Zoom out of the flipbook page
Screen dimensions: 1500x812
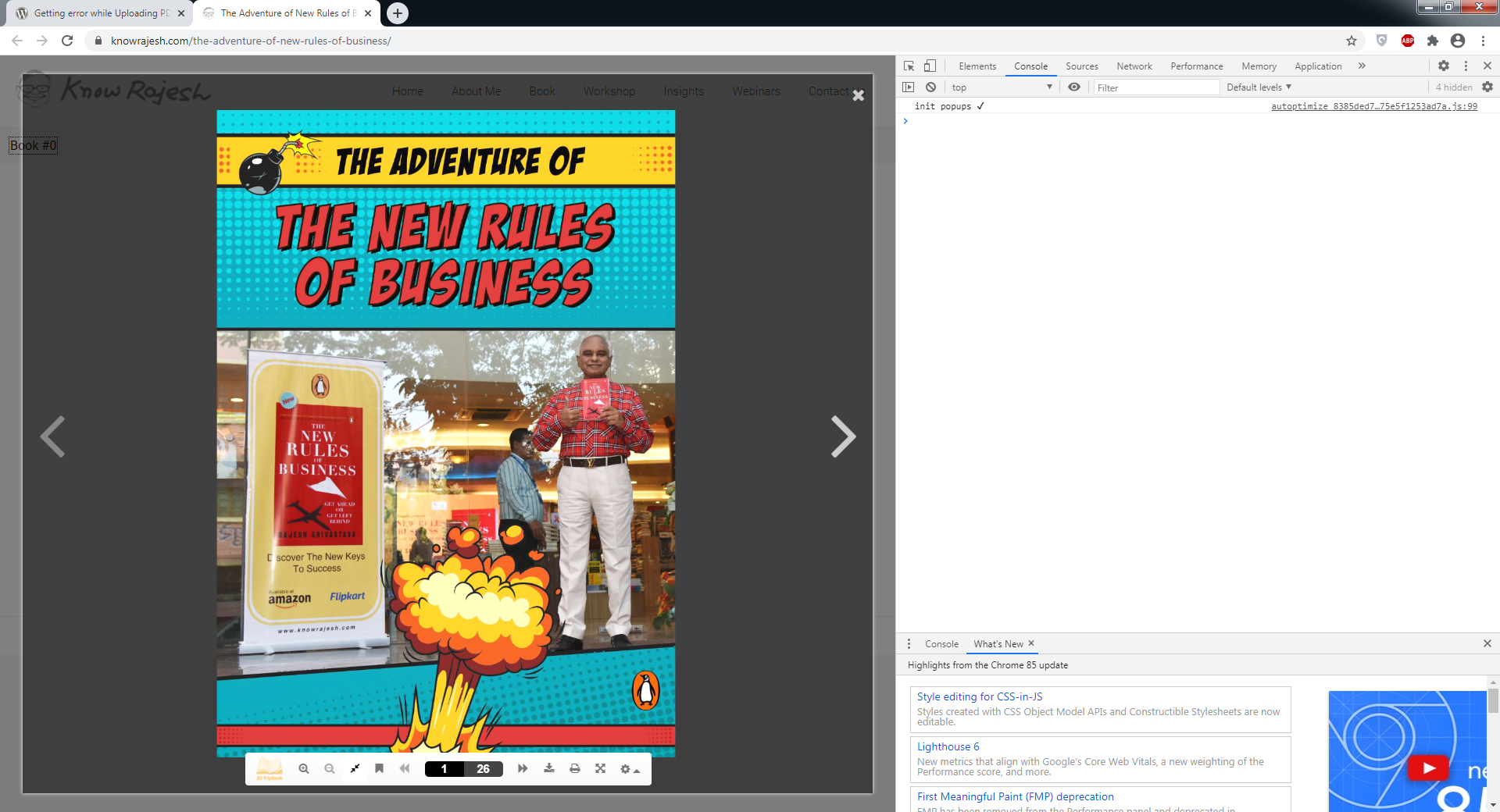(330, 769)
